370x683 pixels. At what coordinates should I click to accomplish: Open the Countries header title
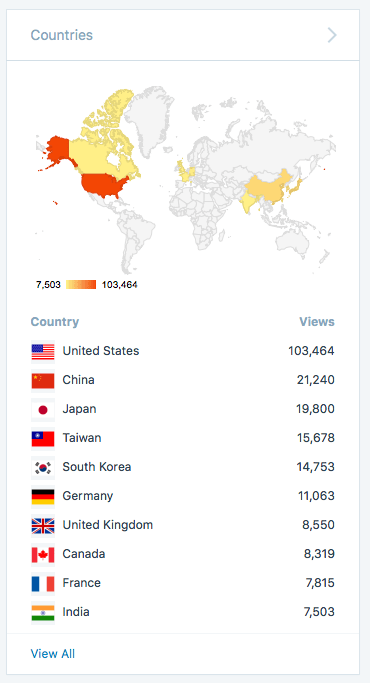pos(61,35)
